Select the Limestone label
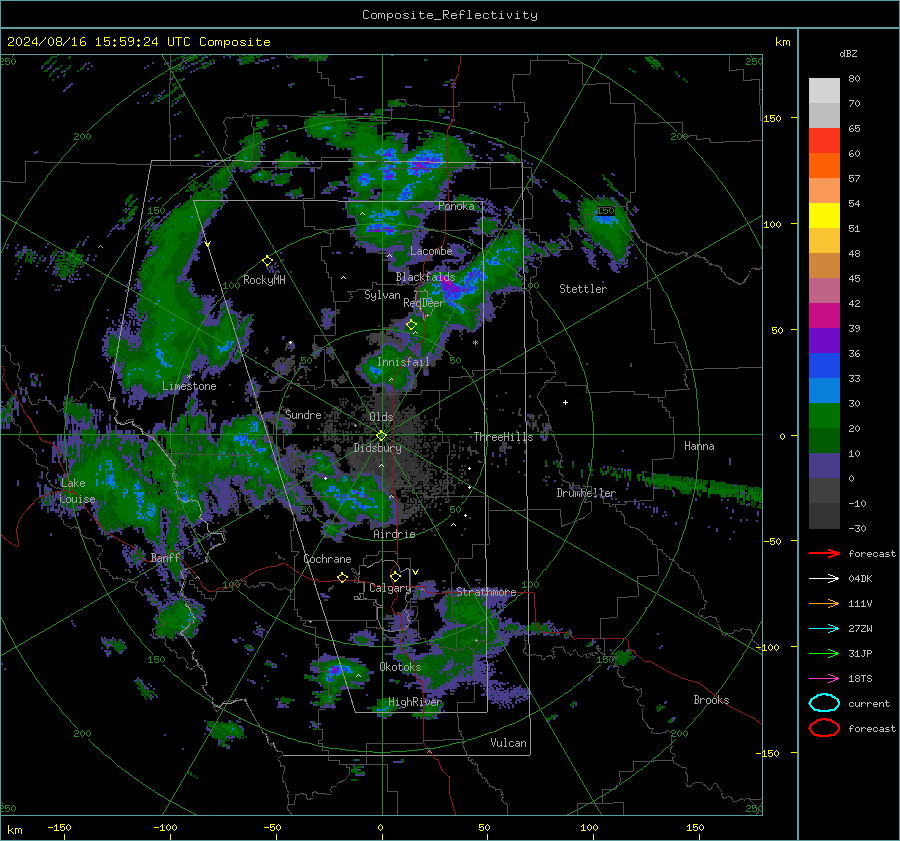The height and width of the screenshot is (841, 900). pyautogui.click(x=189, y=386)
